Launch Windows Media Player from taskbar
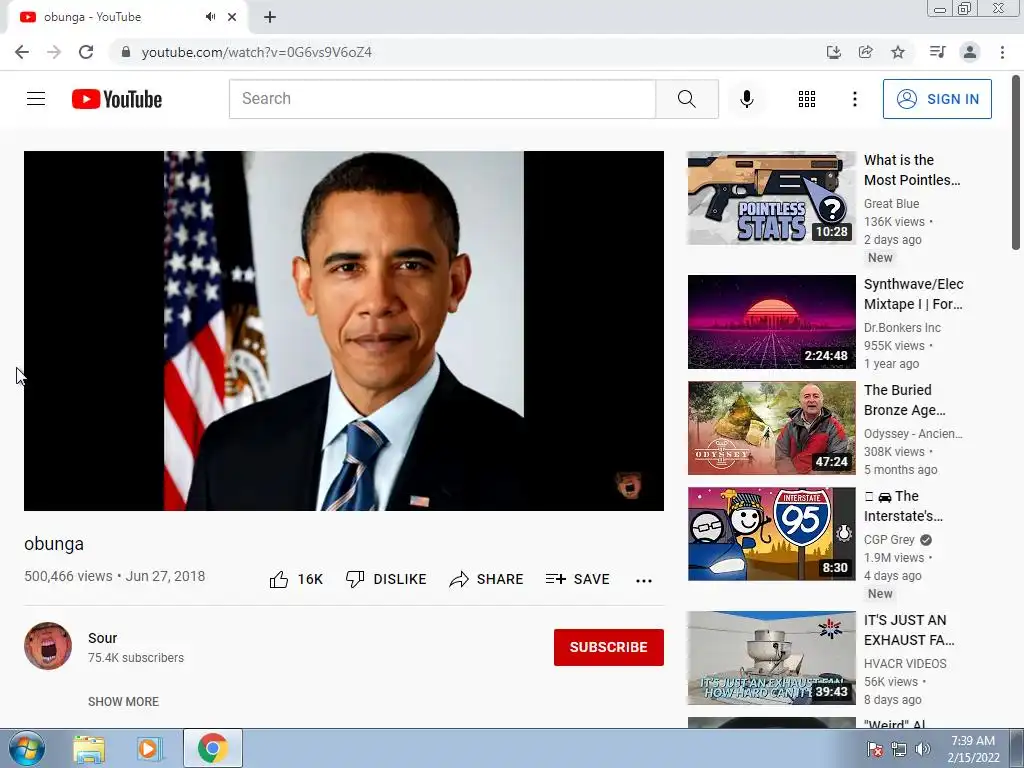The height and width of the screenshot is (768, 1024). [x=150, y=749]
